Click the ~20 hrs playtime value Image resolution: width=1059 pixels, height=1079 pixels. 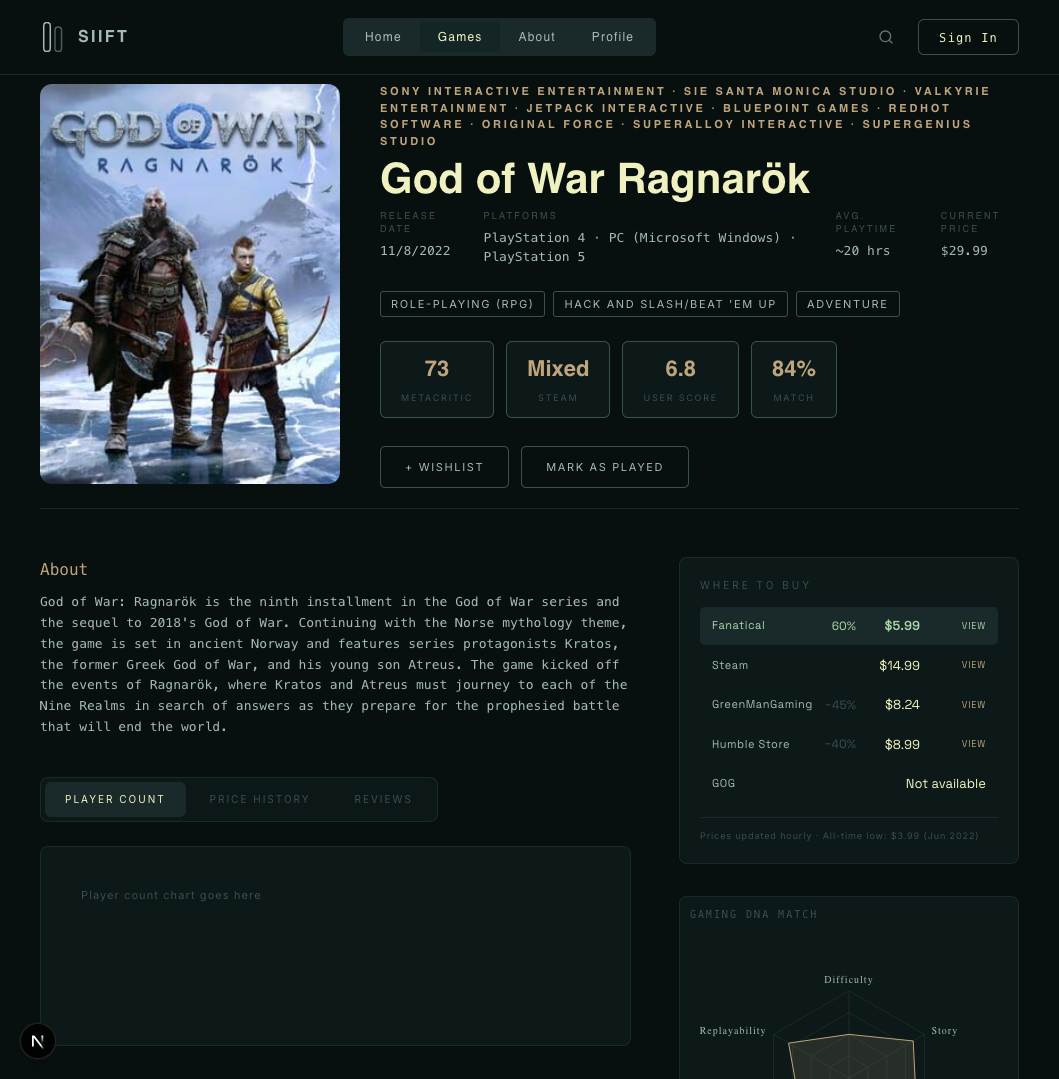862,250
